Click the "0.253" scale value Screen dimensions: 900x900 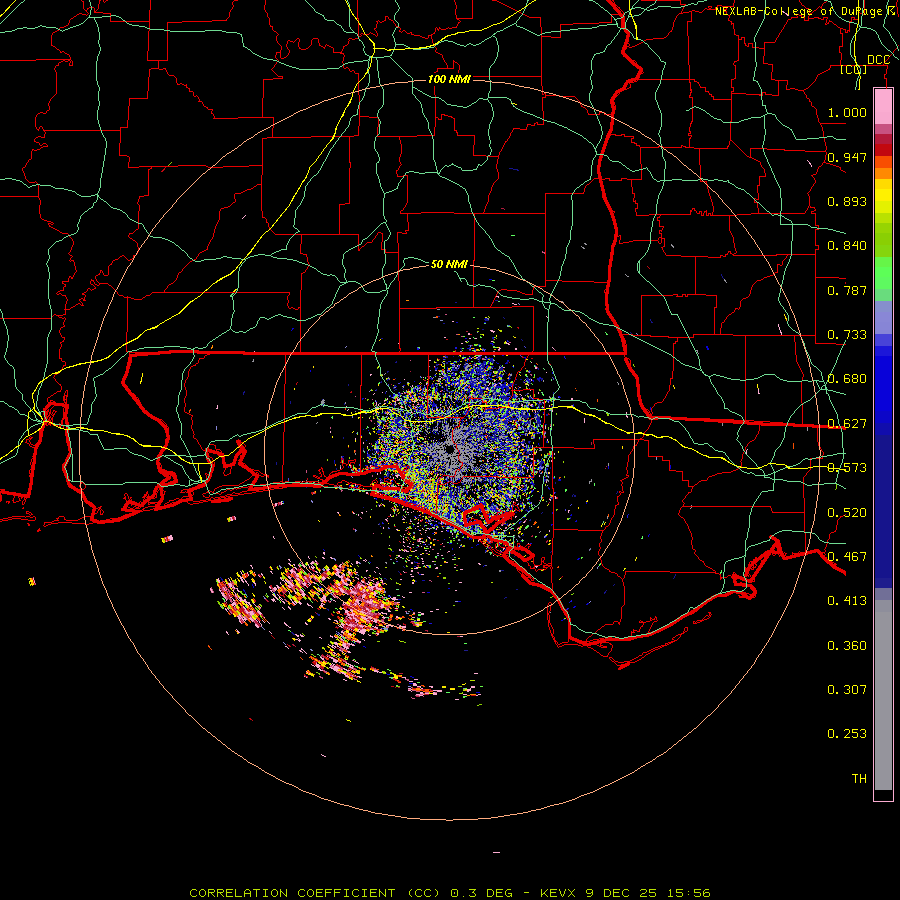pyautogui.click(x=847, y=734)
